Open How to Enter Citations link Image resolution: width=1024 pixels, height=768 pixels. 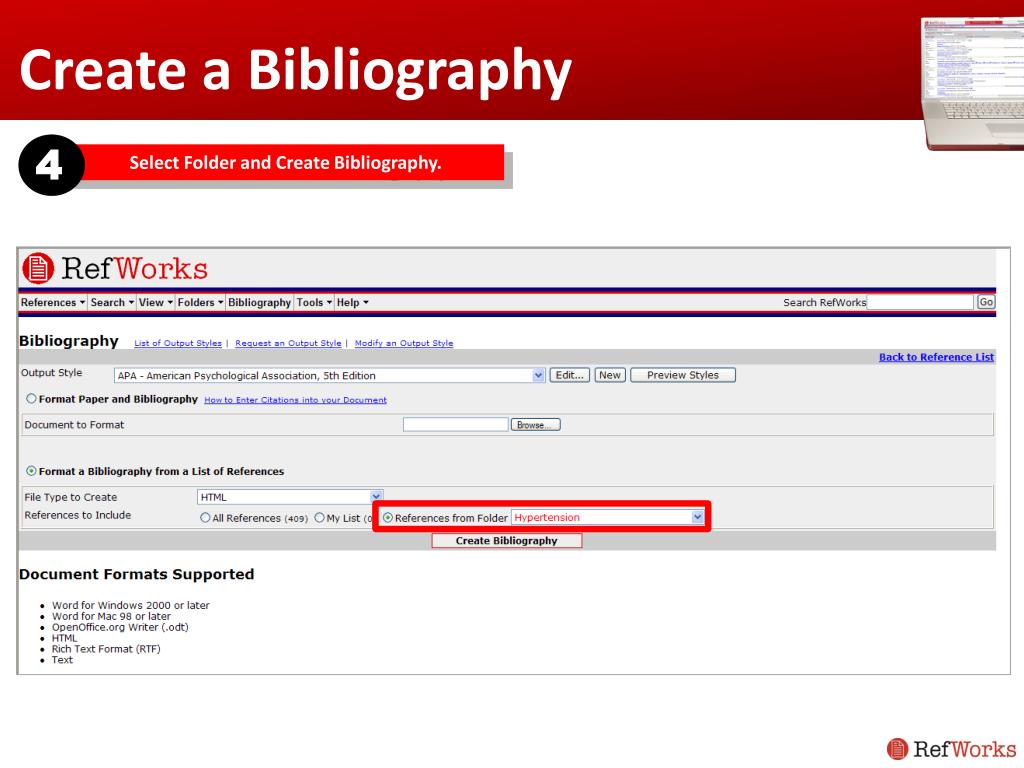click(295, 400)
